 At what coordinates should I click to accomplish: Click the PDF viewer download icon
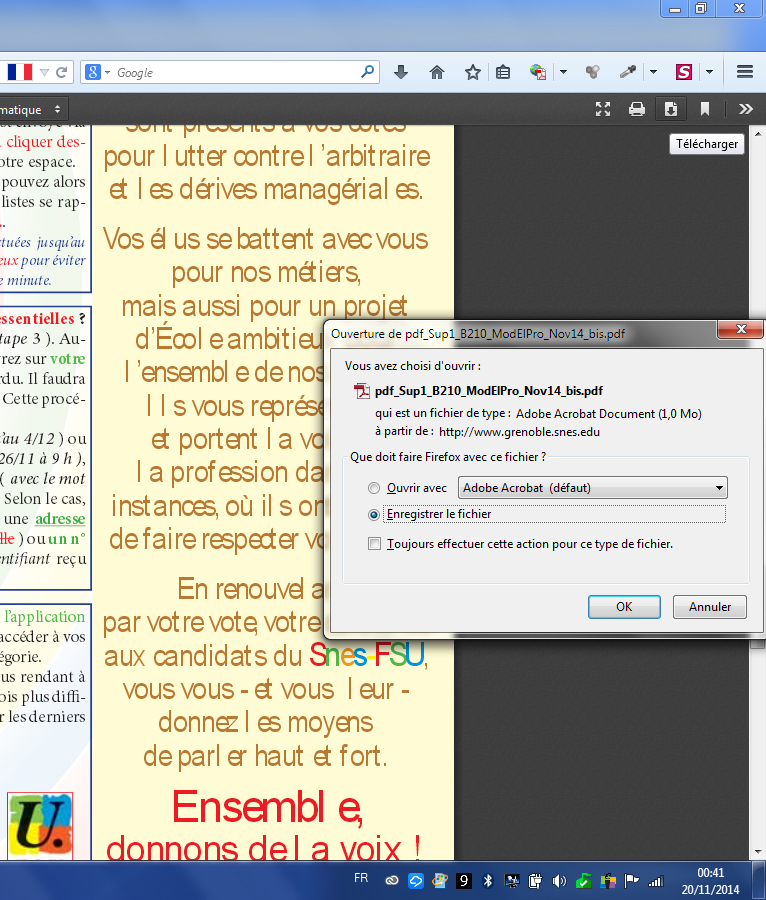point(671,109)
